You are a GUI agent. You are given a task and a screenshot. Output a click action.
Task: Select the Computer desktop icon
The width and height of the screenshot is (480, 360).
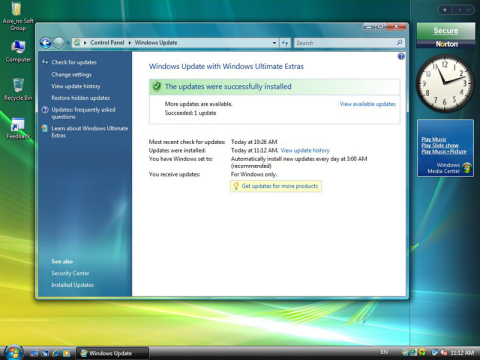click(x=18, y=51)
